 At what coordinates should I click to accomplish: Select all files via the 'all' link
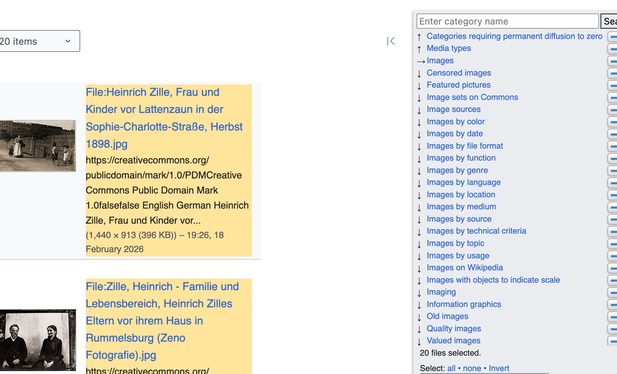451,368
